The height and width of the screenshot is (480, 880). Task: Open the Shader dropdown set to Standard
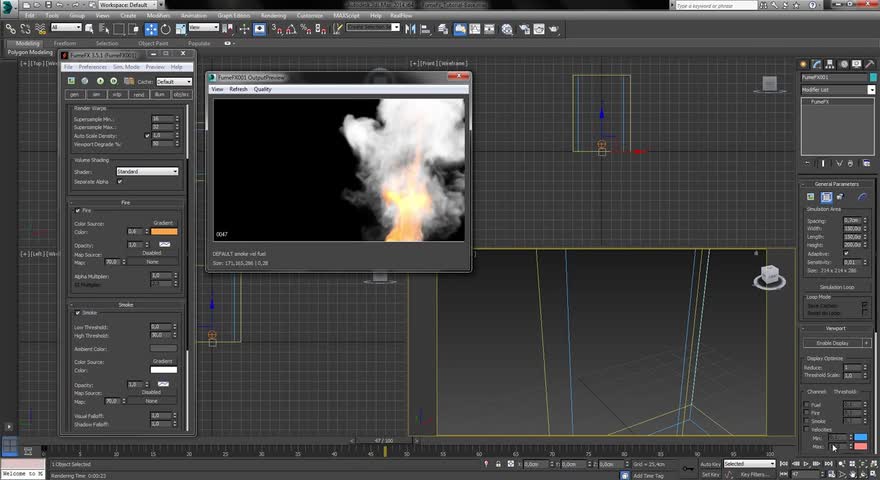pyautogui.click(x=147, y=172)
